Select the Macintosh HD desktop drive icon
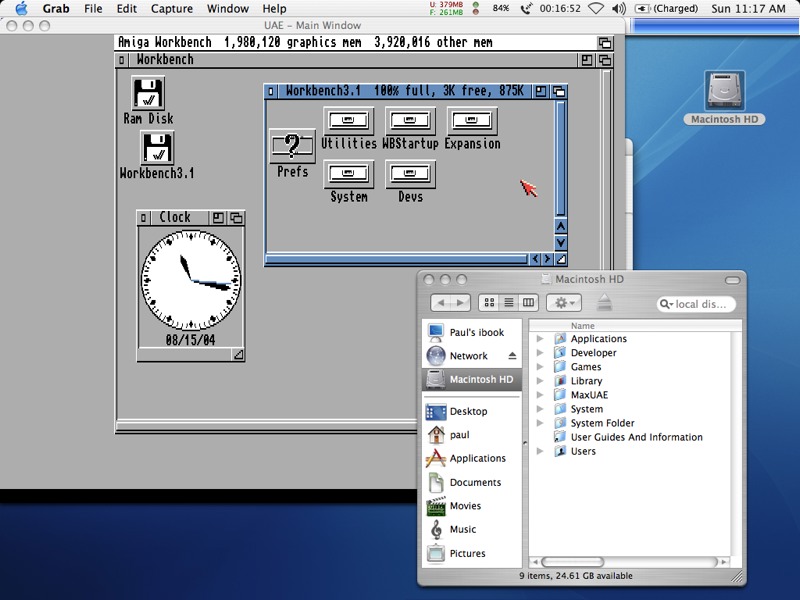 [724, 91]
